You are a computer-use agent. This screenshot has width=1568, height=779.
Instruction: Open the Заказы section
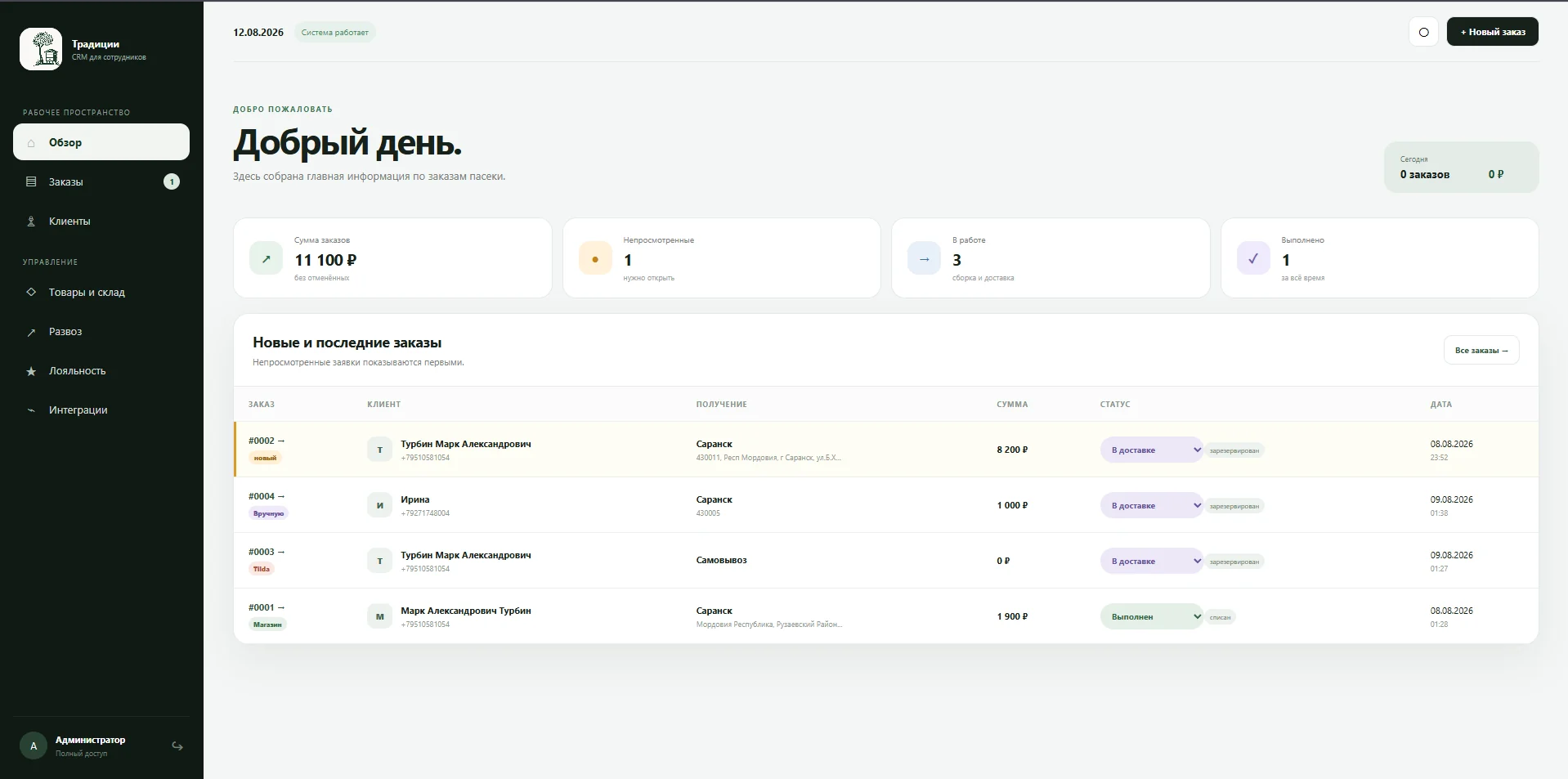point(101,181)
